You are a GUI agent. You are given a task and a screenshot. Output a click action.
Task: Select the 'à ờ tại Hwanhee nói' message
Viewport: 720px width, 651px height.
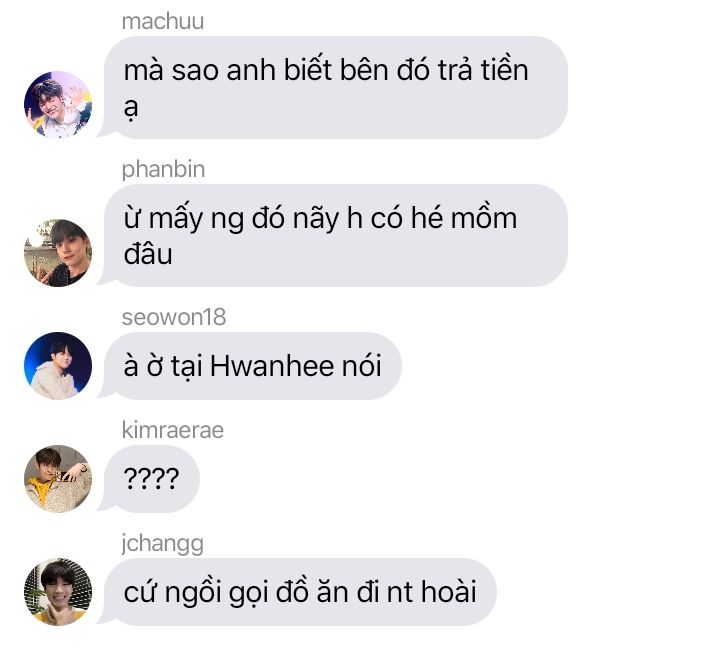[253, 366]
